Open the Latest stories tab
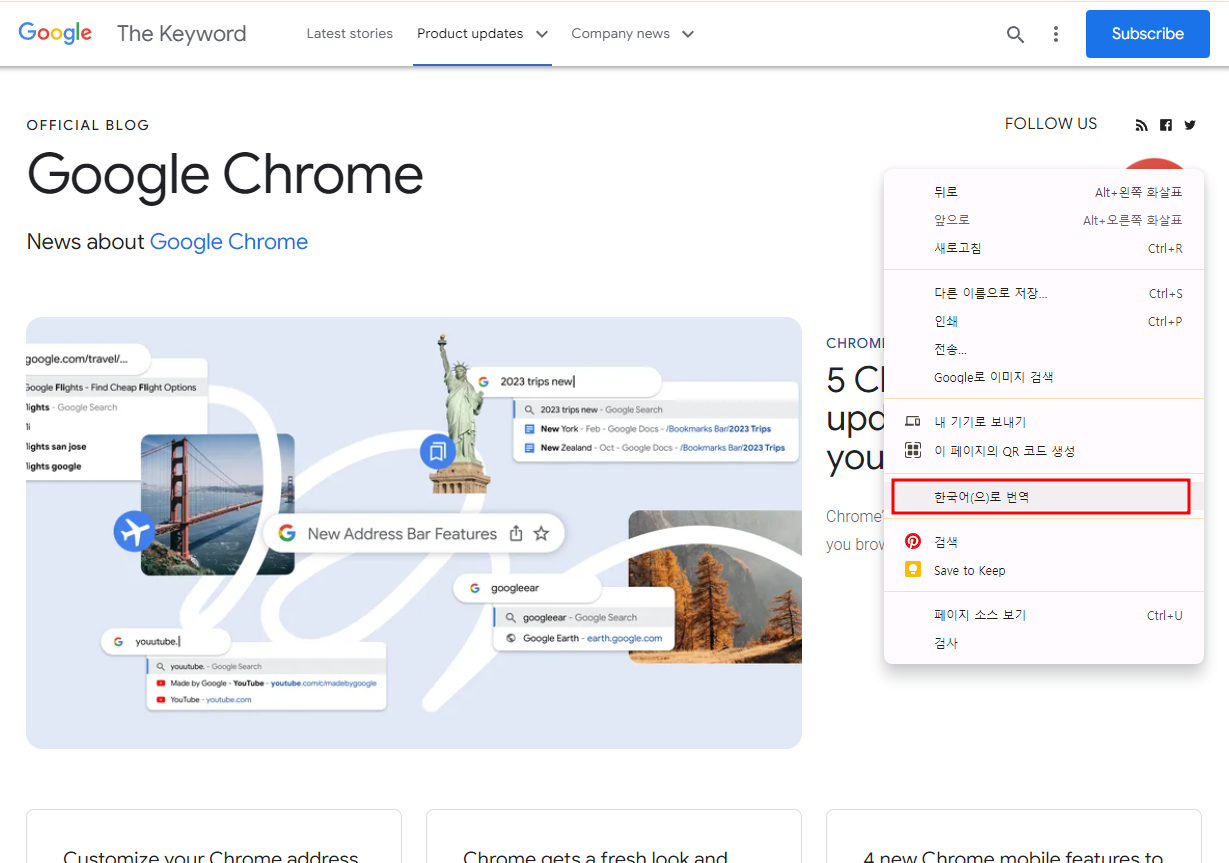Viewport: 1229px width, 863px height. (350, 34)
